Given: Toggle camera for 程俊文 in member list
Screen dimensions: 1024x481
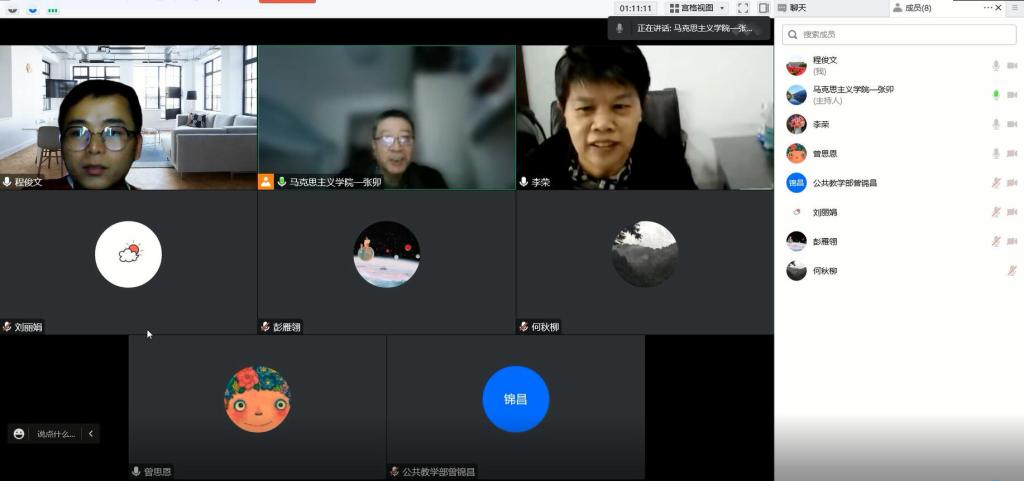Looking at the screenshot, I should [1012, 66].
